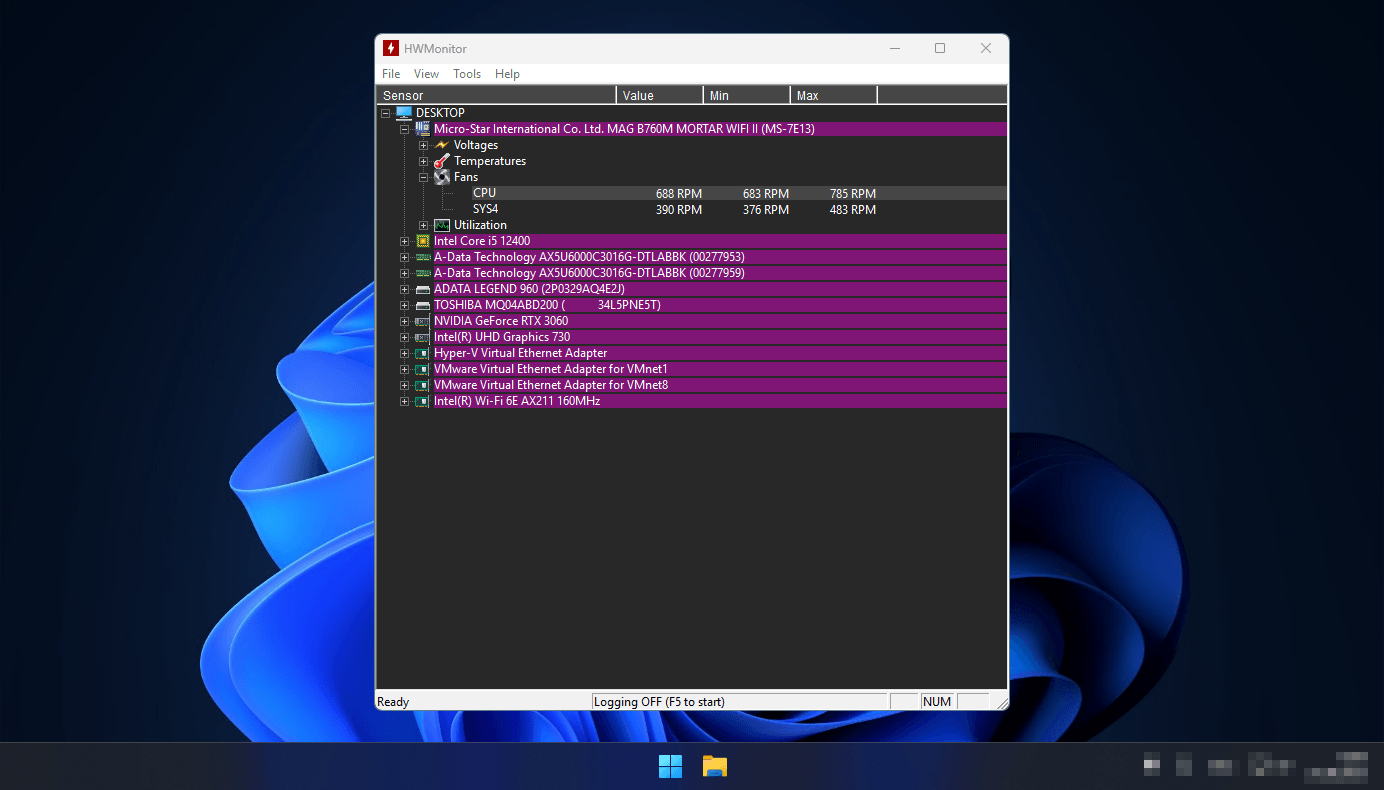
Task: Click the SYS4 fan max 483 RPM
Action: [x=853, y=210]
